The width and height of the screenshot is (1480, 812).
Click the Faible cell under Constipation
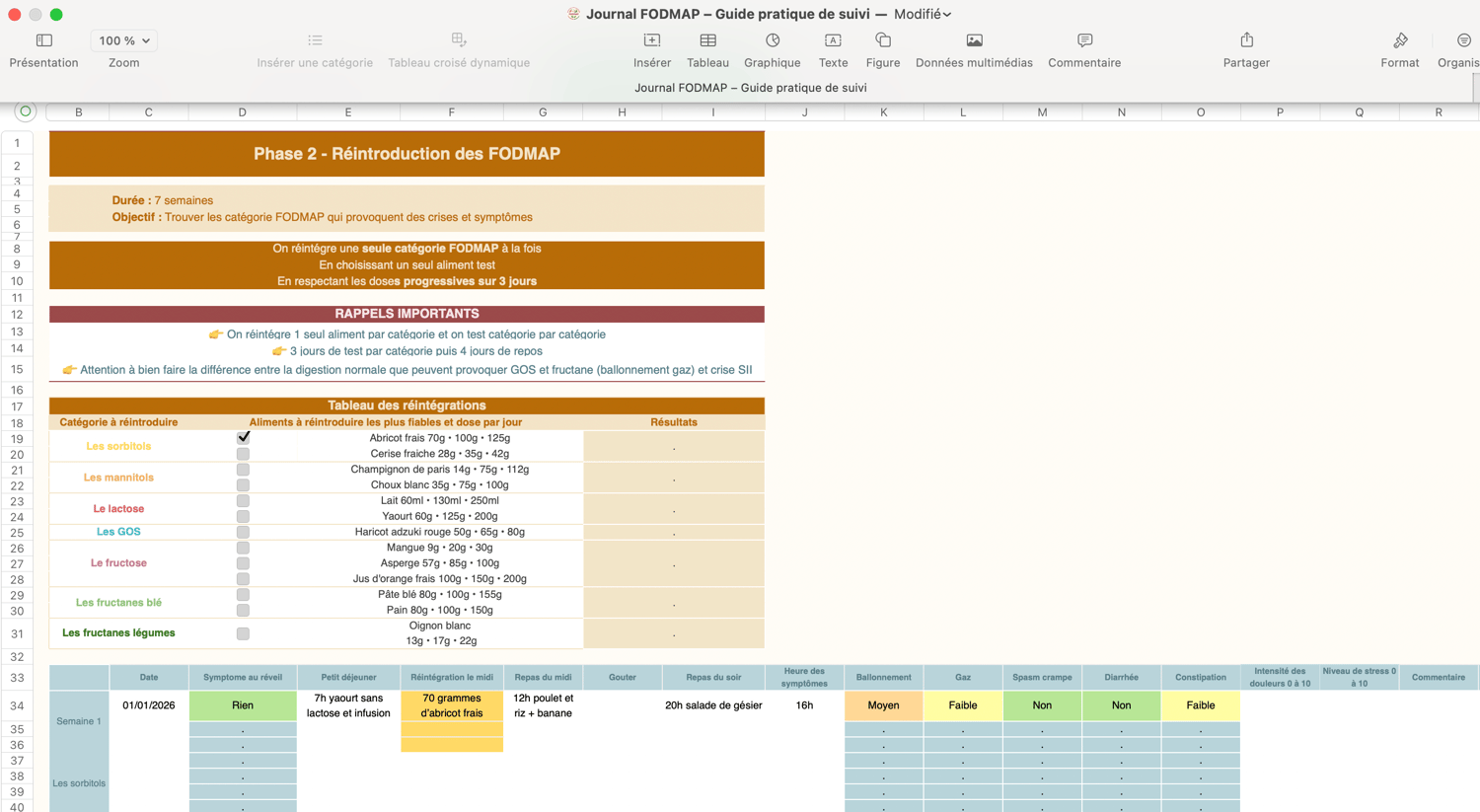point(1201,705)
